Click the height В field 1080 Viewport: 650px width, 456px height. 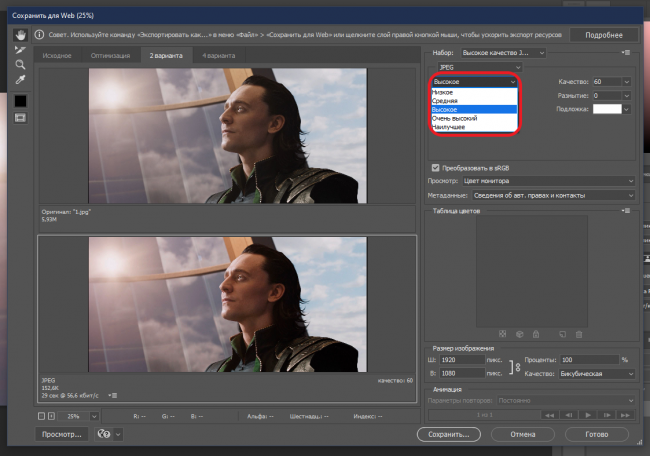[x=462, y=374]
